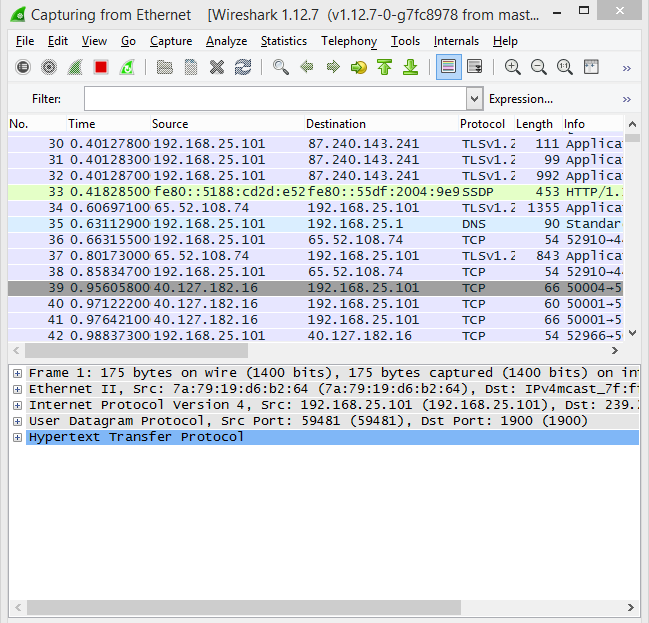The image size is (649, 623).
Task: Expand the Ethernet II tree node
Action: point(17,389)
